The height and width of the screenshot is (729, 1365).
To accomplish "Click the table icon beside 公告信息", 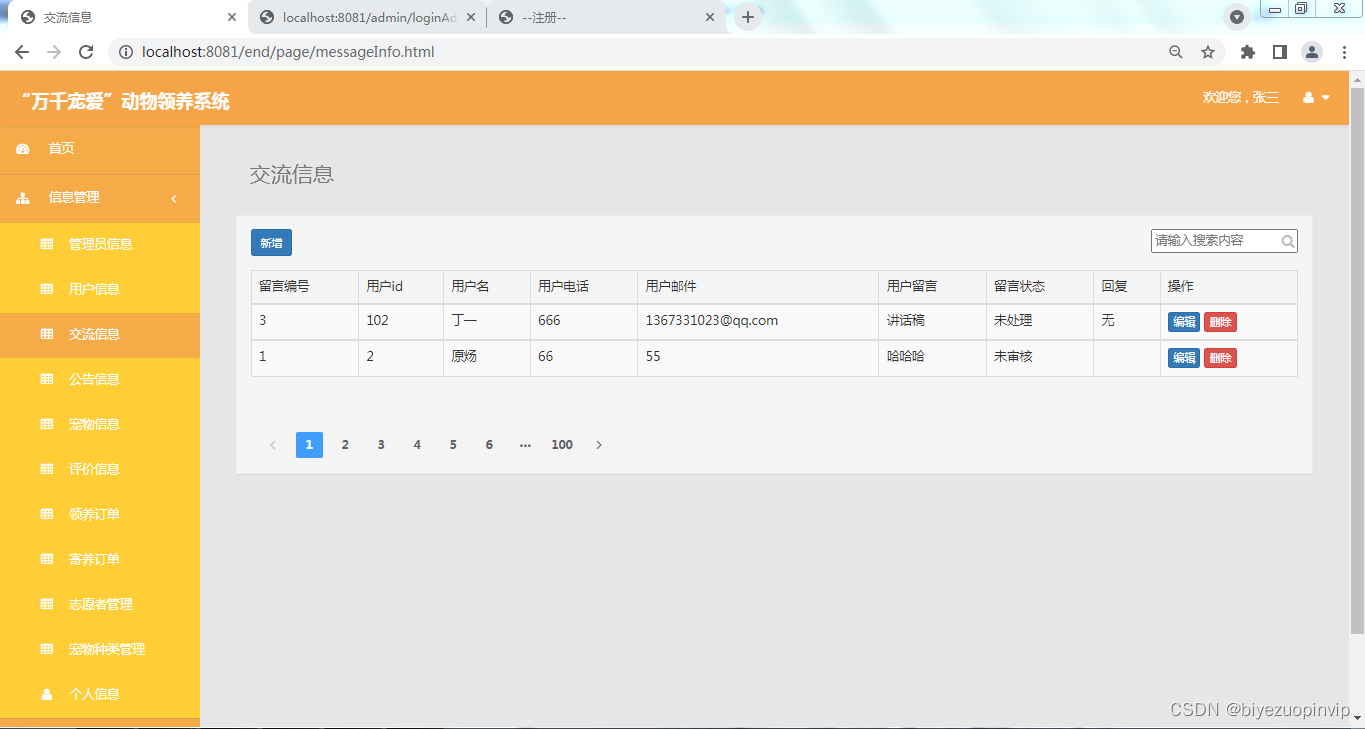I will [x=46, y=379].
